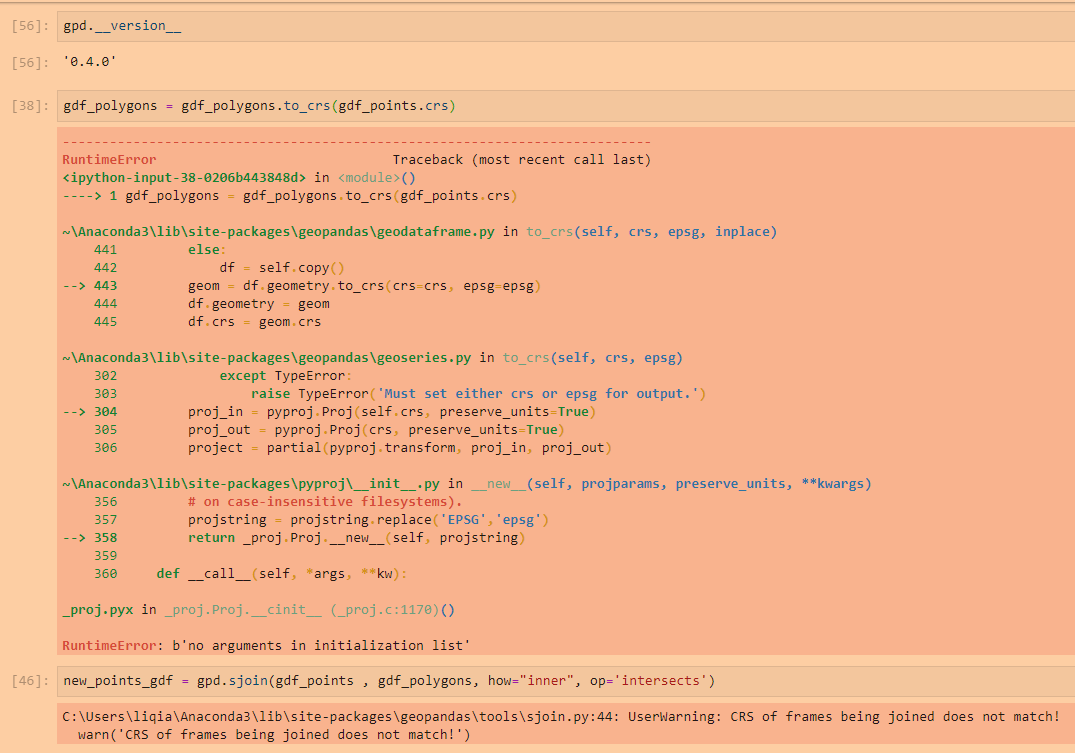Click line 445 df.crs = geom.crs
Viewport: 1075px width, 753px height.
[x=208, y=322]
